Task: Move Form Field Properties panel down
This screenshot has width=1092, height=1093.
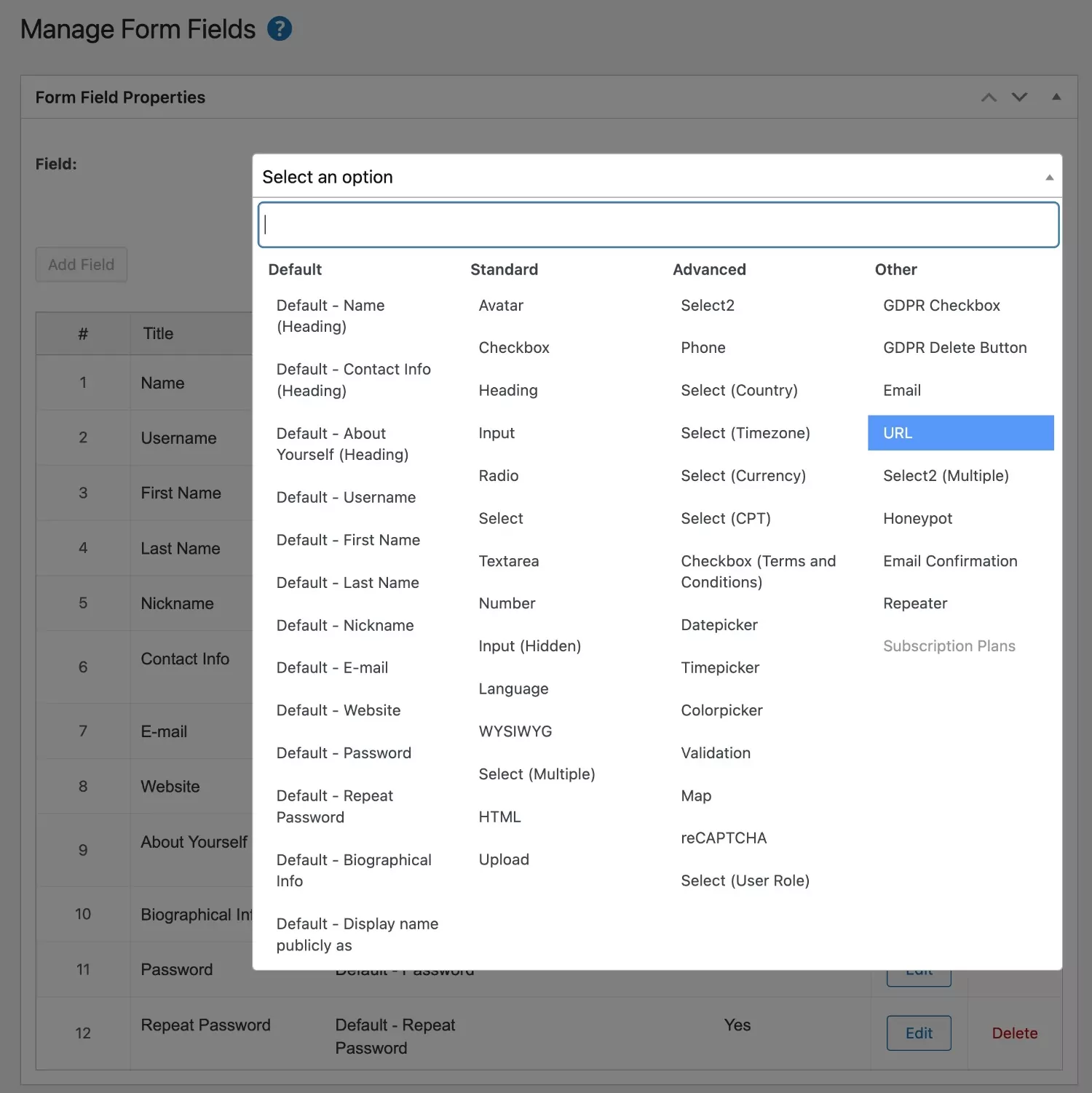Action: (1019, 98)
